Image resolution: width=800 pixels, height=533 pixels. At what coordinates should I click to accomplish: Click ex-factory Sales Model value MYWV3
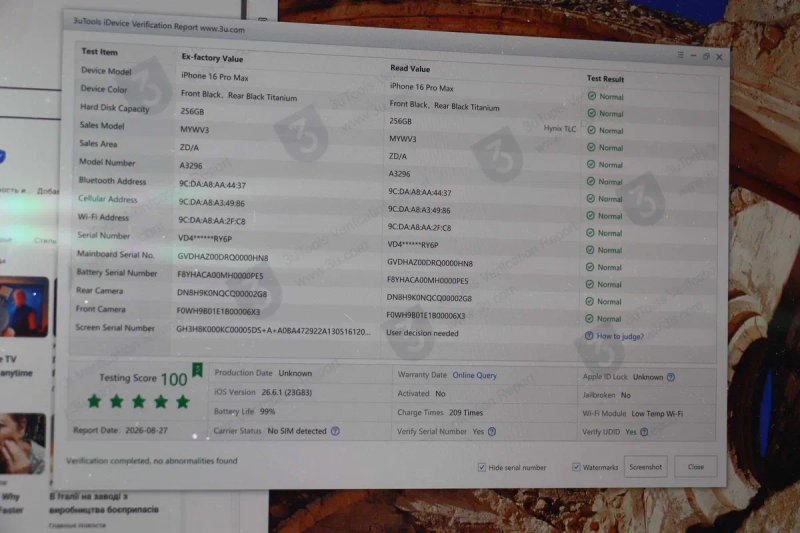[194, 130]
